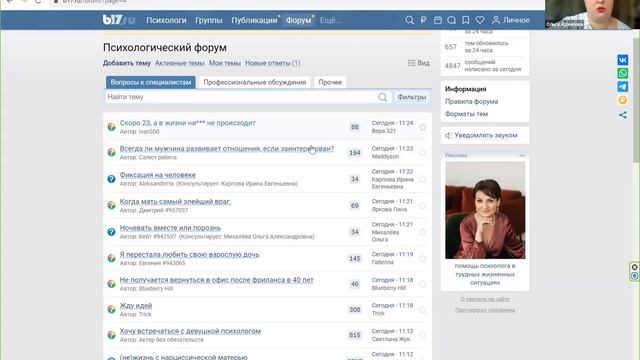Click search magnifier in Найти тему field
The image size is (640, 360).
[x=382, y=97]
